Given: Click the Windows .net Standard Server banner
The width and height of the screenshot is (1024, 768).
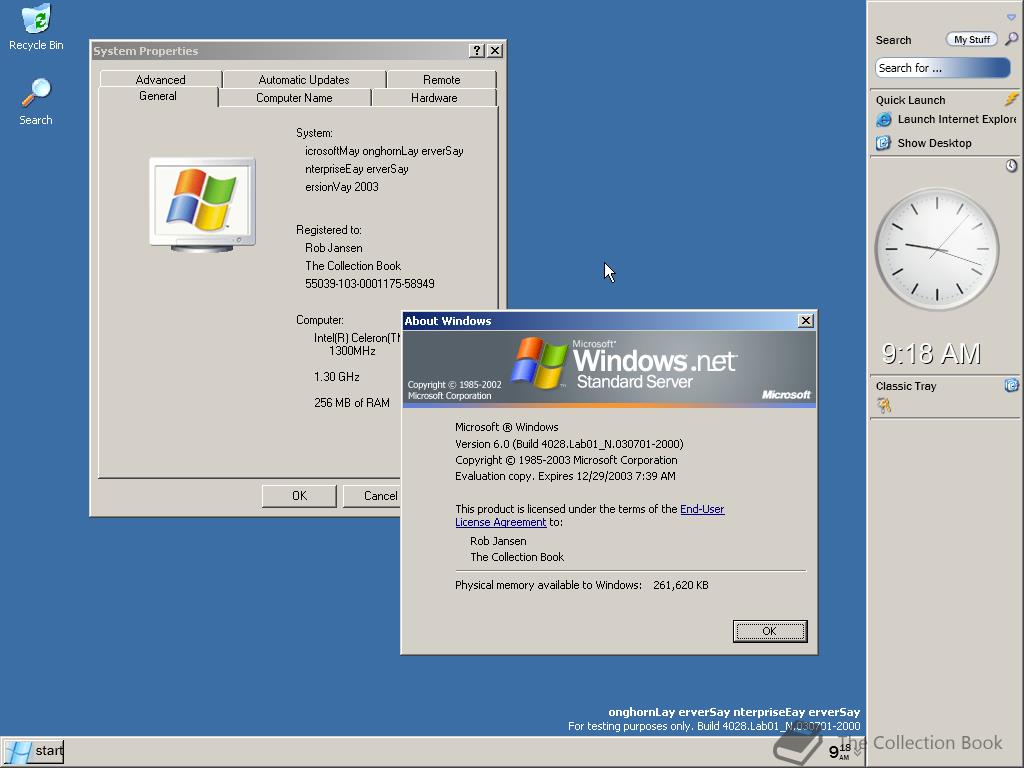Looking at the screenshot, I should pyautogui.click(x=609, y=368).
